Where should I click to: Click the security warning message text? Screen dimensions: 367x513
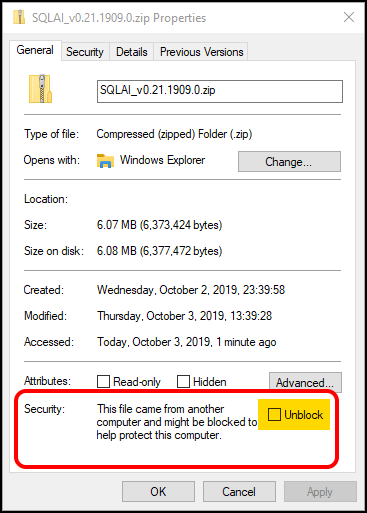tap(177, 422)
